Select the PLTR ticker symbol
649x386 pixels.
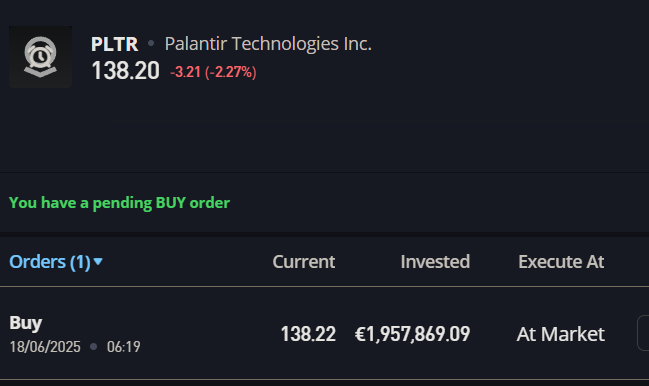point(115,44)
